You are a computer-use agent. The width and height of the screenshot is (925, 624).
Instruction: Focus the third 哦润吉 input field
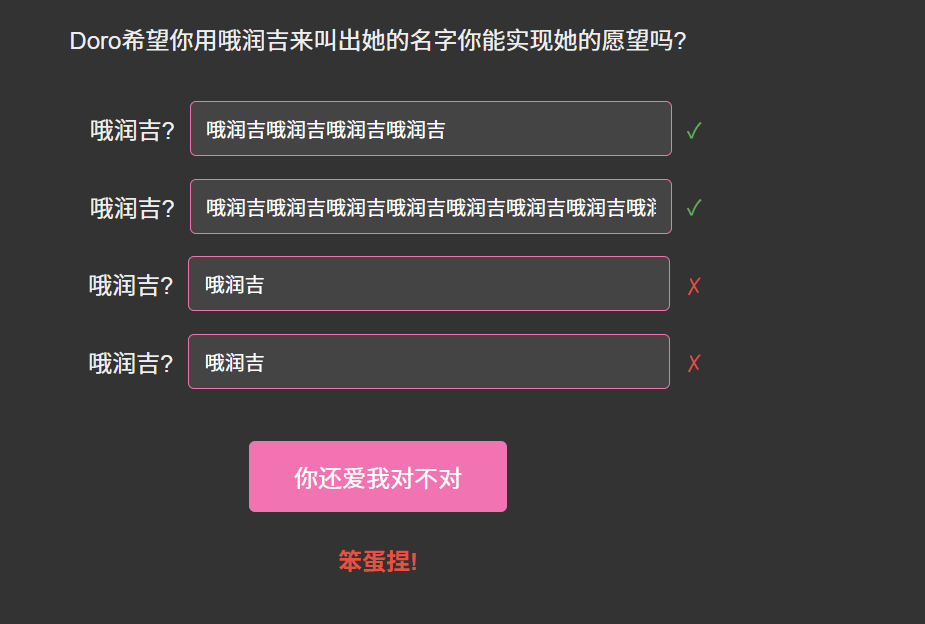click(428, 284)
